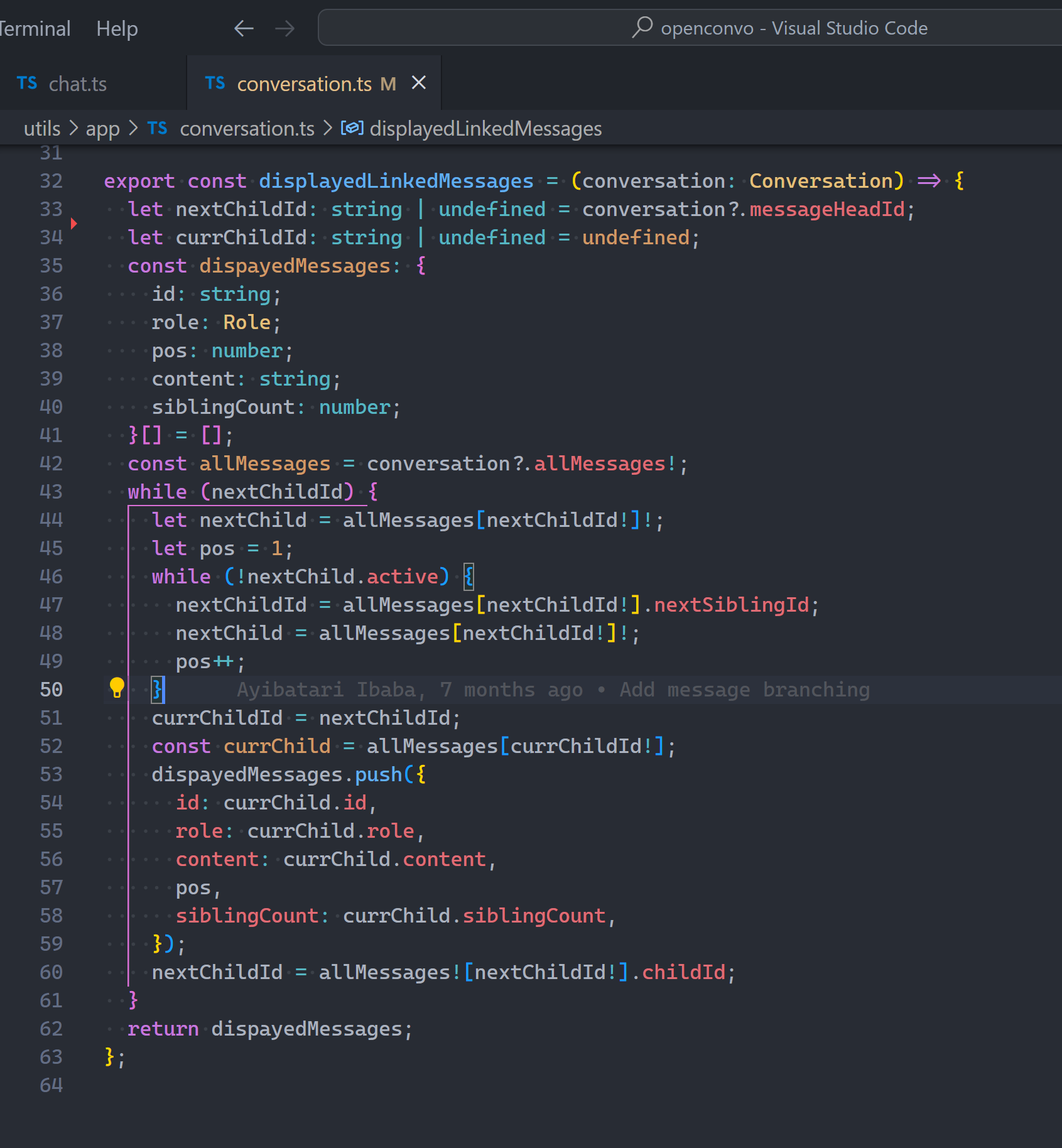
Task: Open the Terminal menu
Action: click(35, 29)
